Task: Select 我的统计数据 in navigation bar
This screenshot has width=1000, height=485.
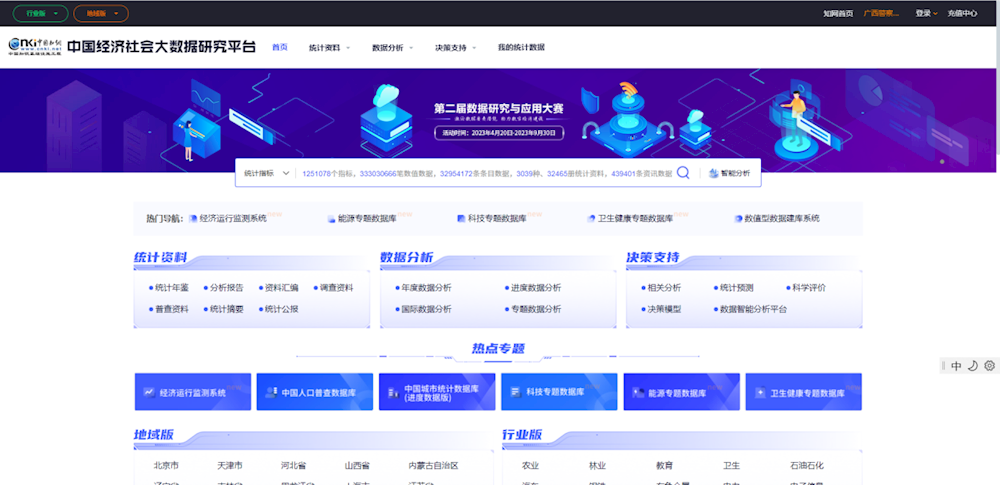Action: click(521, 47)
